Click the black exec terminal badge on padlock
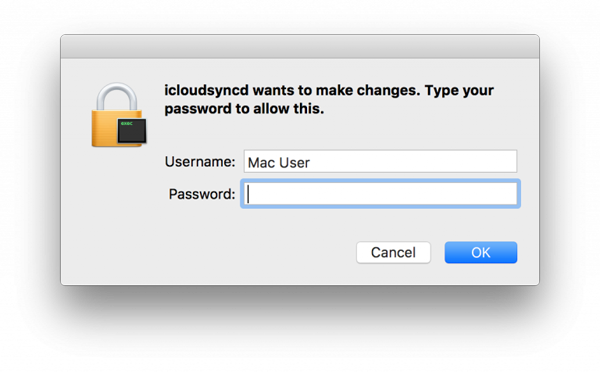 coord(132,131)
